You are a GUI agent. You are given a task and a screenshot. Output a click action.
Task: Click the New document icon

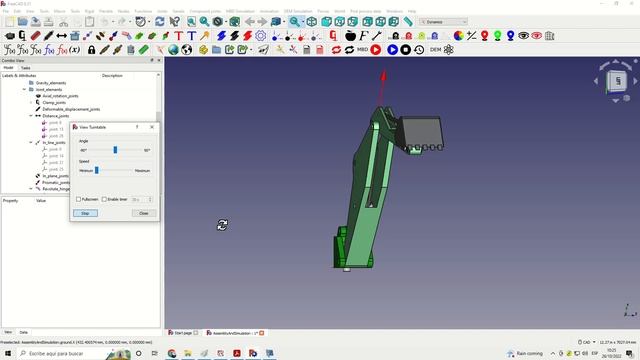10,22
